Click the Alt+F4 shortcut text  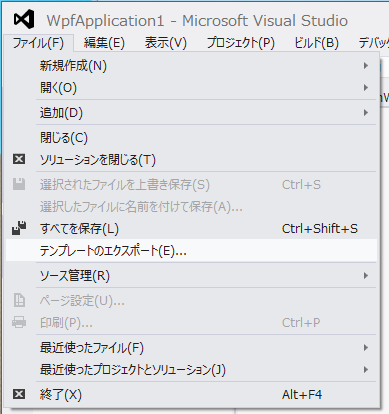[302, 395]
